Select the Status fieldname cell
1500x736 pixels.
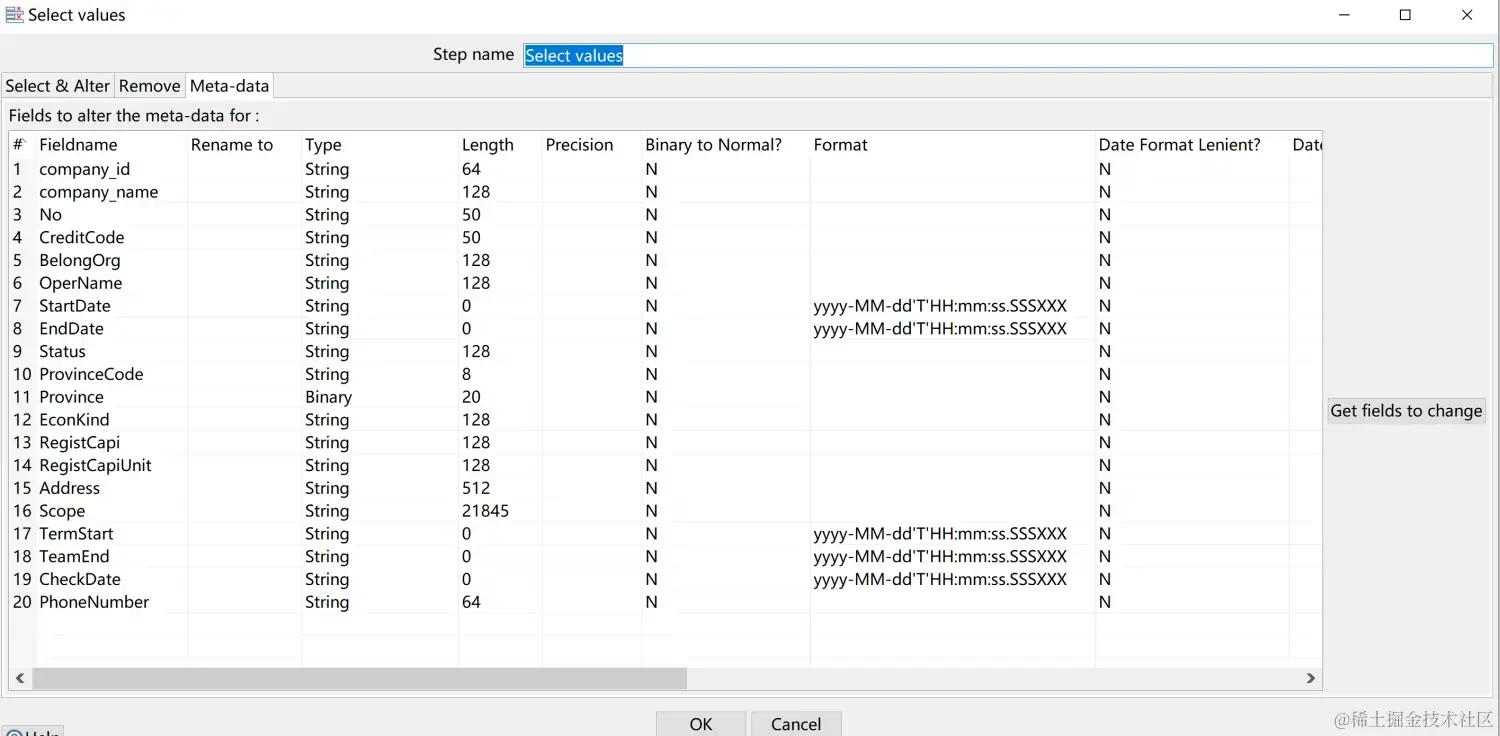tap(112, 352)
